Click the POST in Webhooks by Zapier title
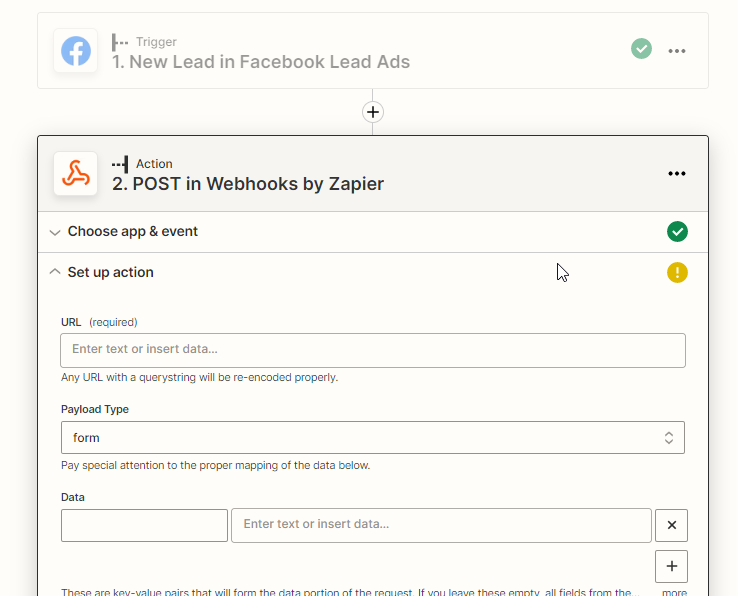 coord(248,184)
